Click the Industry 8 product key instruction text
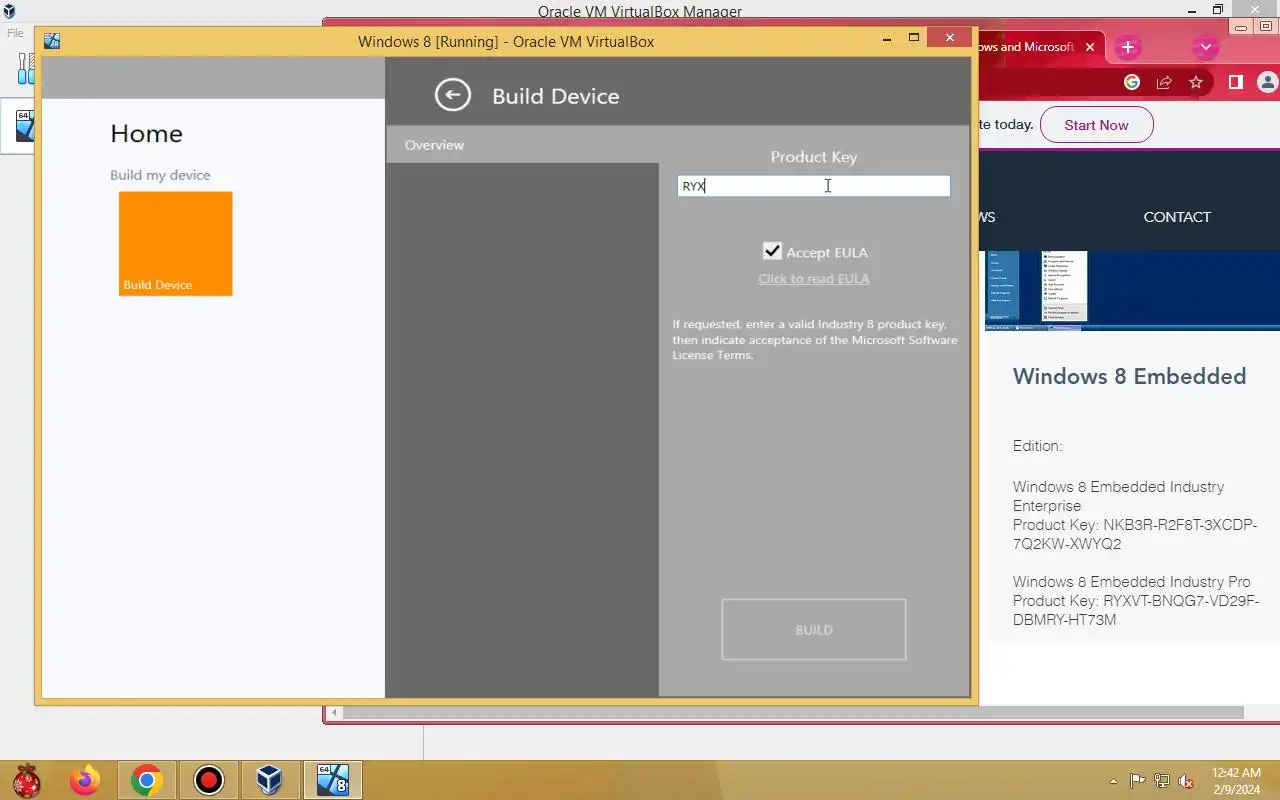The height and width of the screenshot is (800, 1280). click(x=815, y=340)
